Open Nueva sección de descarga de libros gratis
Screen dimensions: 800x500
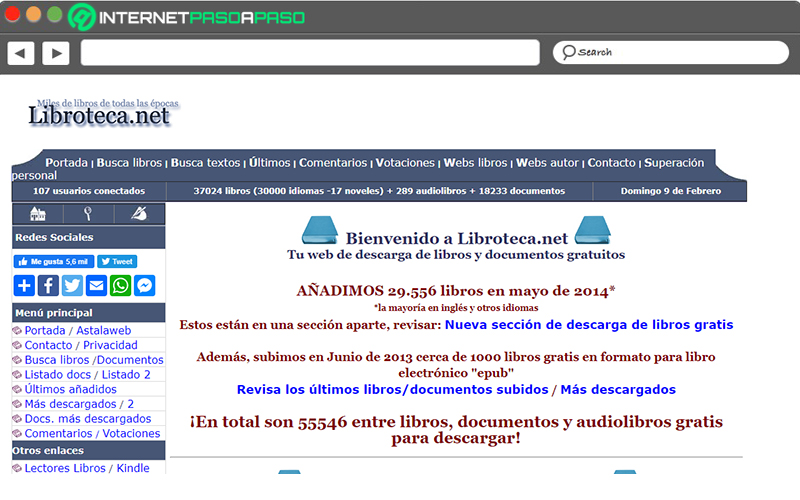point(589,325)
